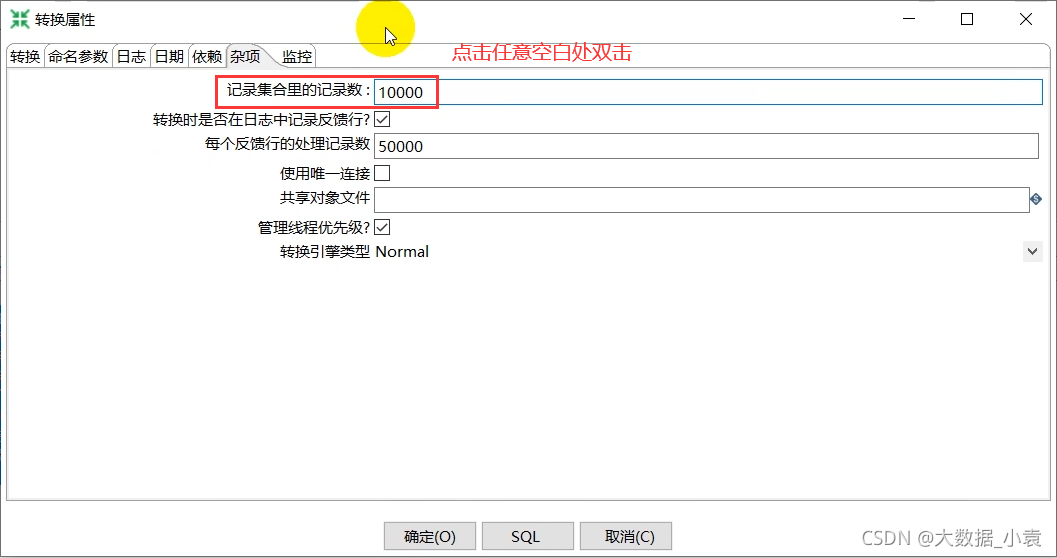
Task: Open the 命名参数 tab
Action: 78,57
